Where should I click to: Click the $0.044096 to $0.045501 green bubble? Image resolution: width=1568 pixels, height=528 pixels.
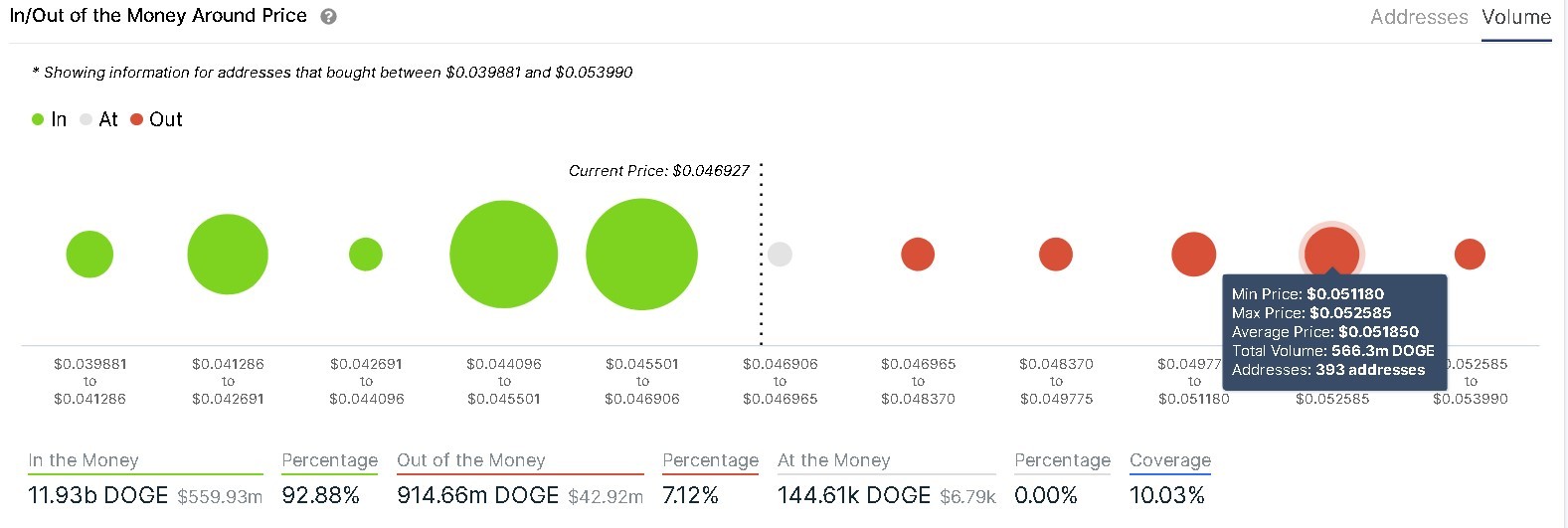click(504, 255)
